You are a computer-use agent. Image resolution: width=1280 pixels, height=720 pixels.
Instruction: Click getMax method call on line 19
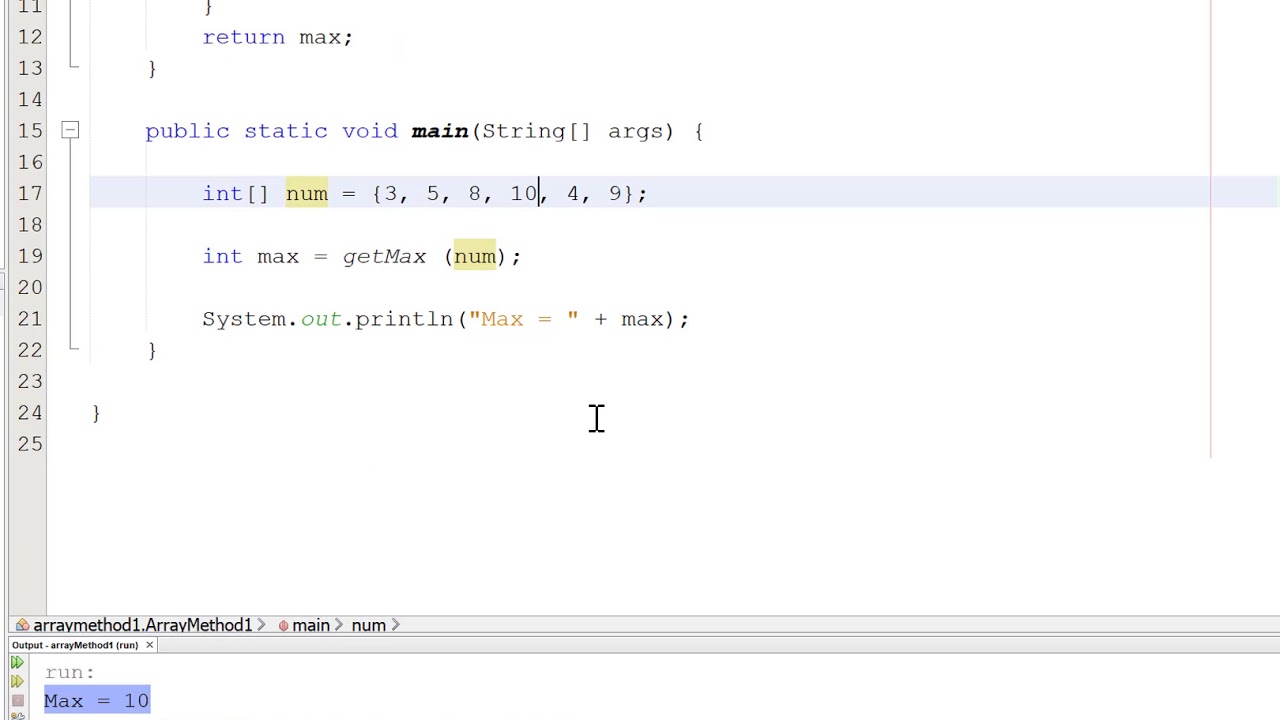[384, 256]
